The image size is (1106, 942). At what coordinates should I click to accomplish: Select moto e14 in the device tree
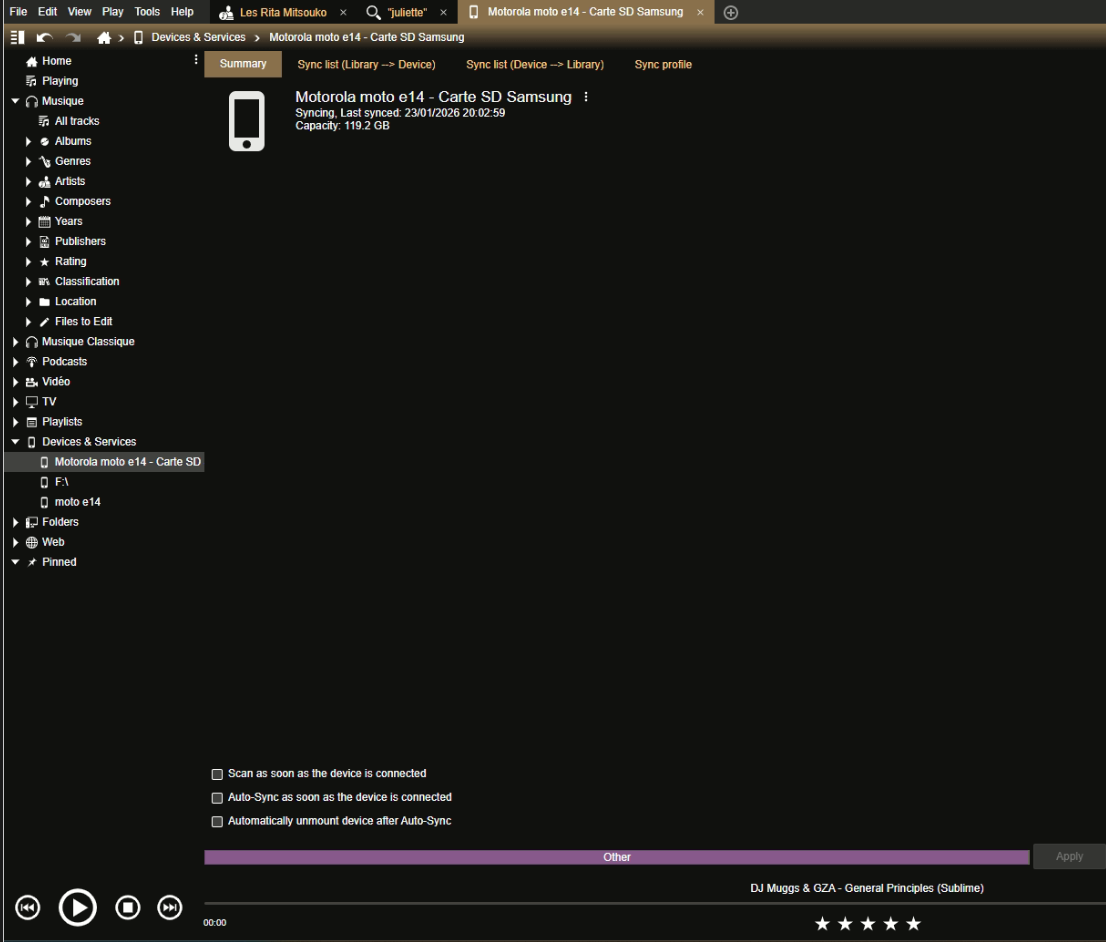point(77,502)
